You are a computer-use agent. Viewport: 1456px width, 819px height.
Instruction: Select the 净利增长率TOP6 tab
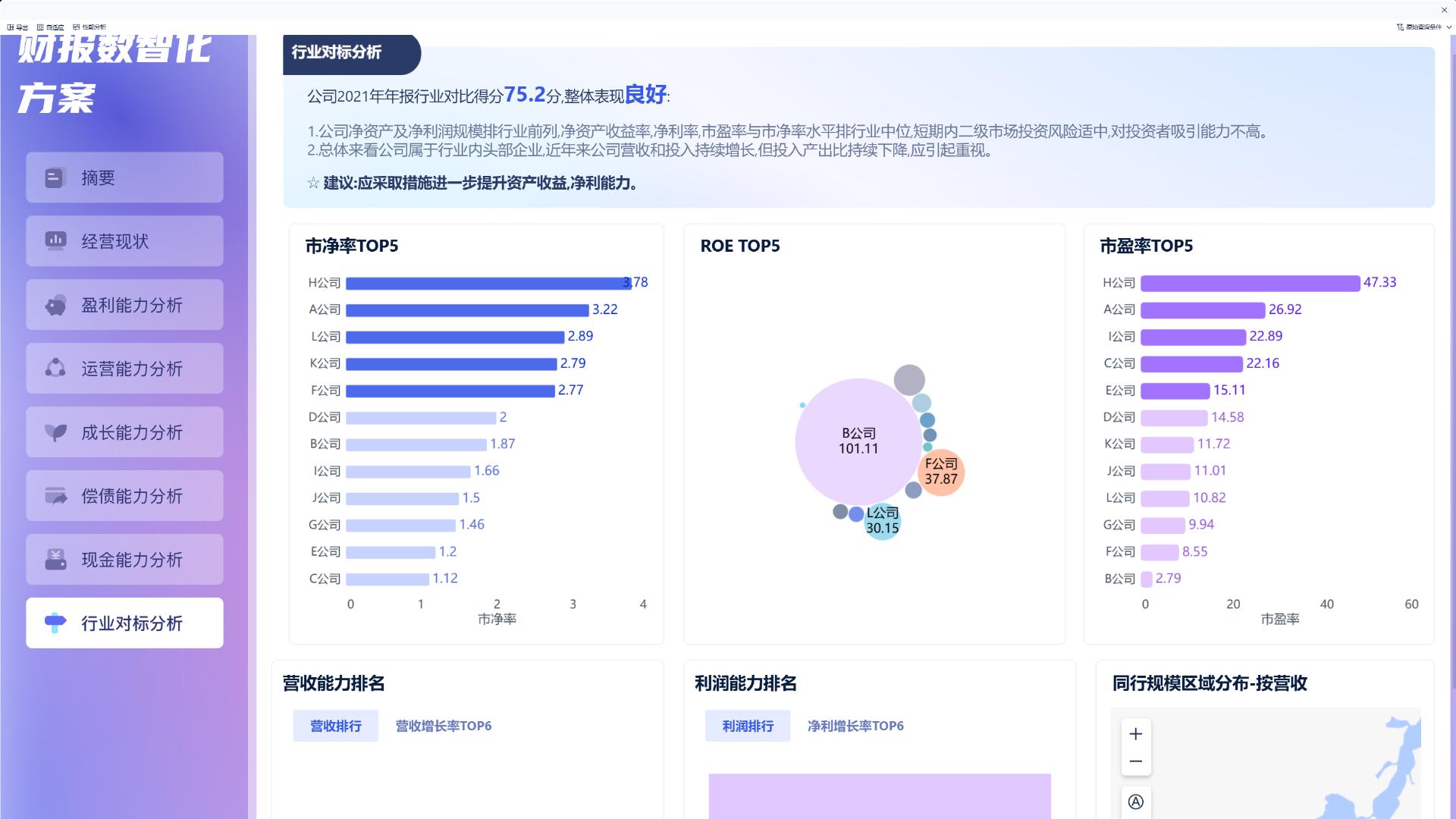tap(855, 726)
